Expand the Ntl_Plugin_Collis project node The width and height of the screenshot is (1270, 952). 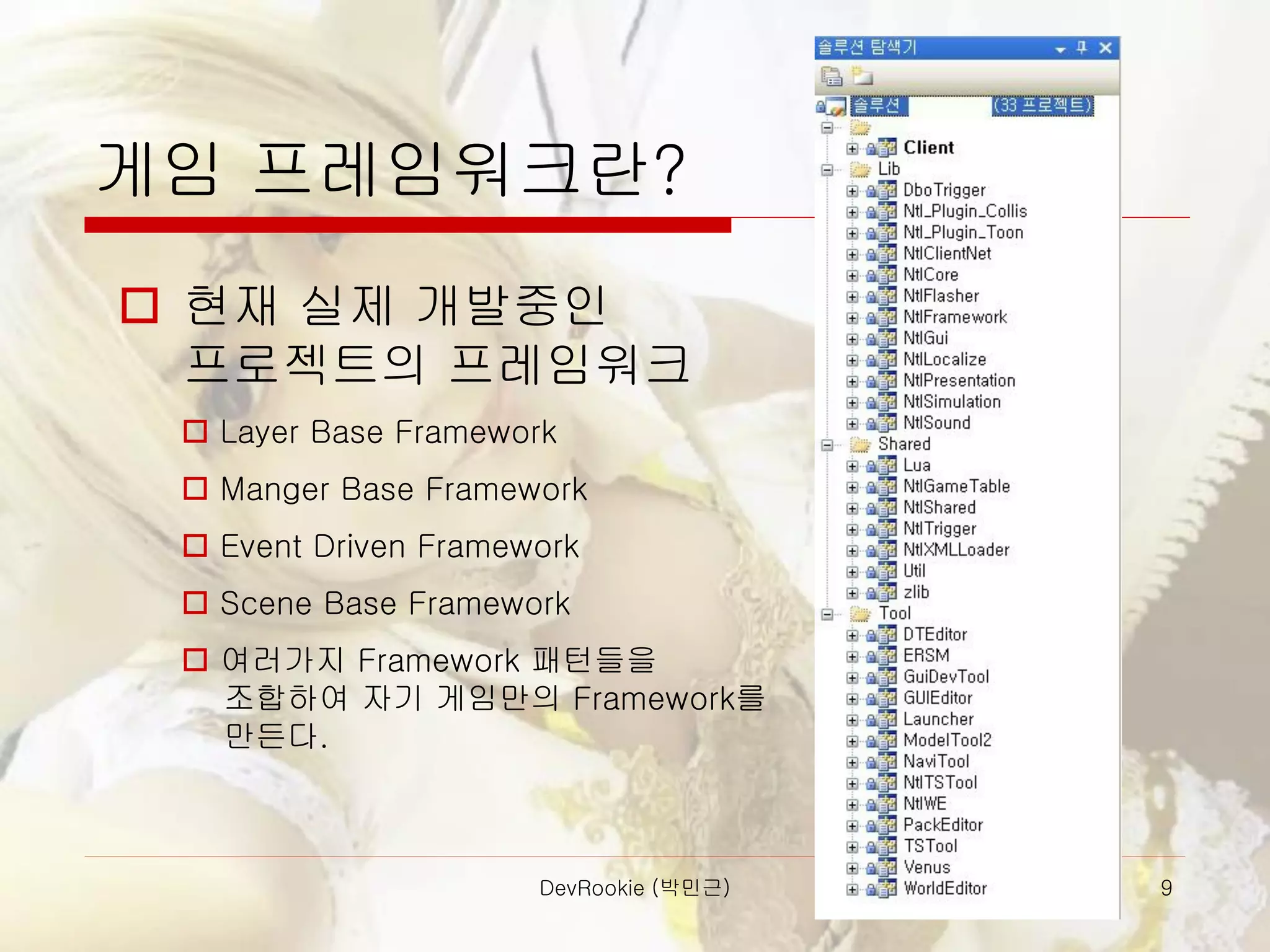click(x=853, y=211)
